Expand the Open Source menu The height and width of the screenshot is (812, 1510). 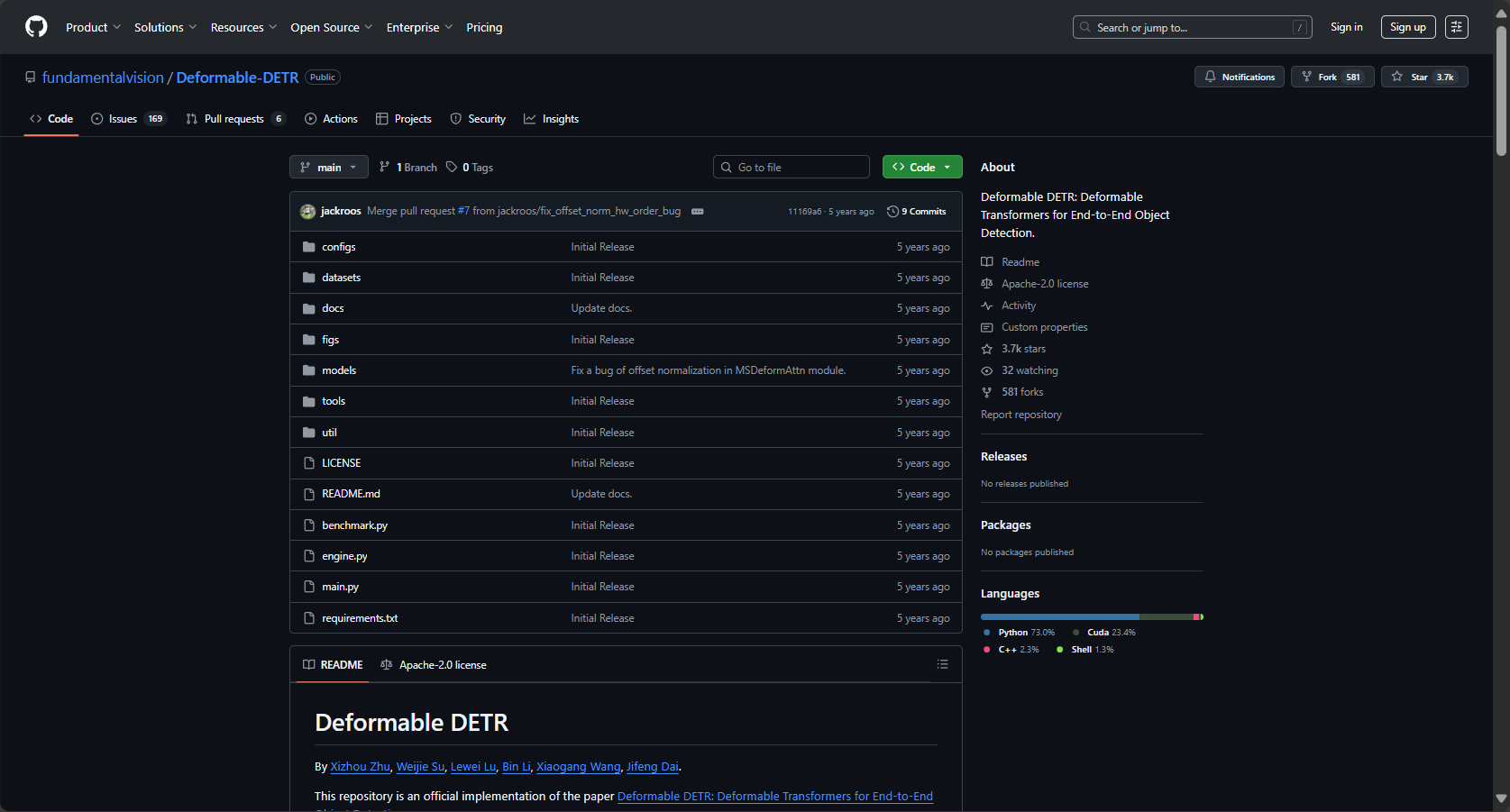tap(331, 27)
